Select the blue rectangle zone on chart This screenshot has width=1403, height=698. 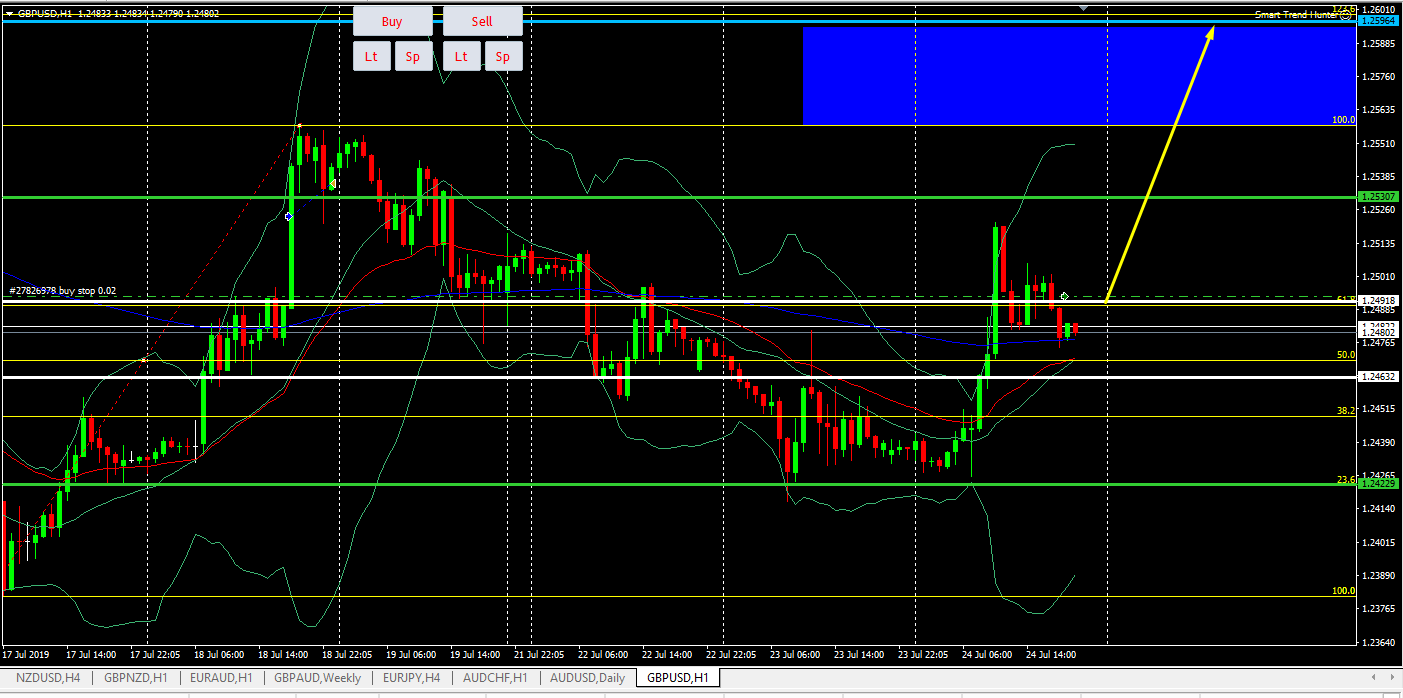[1000, 76]
